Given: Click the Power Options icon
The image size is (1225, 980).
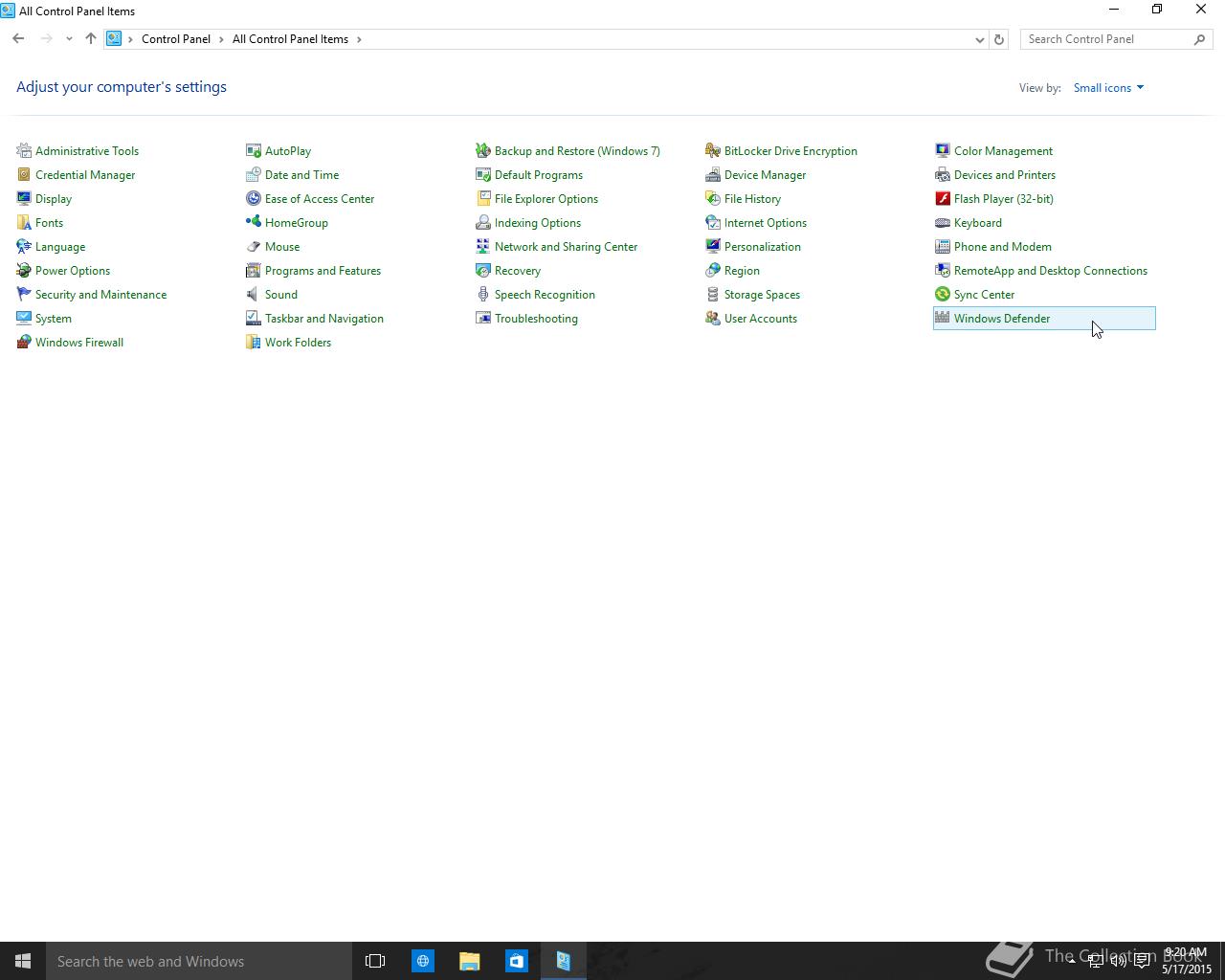Looking at the screenshot, I should [24, 270].
